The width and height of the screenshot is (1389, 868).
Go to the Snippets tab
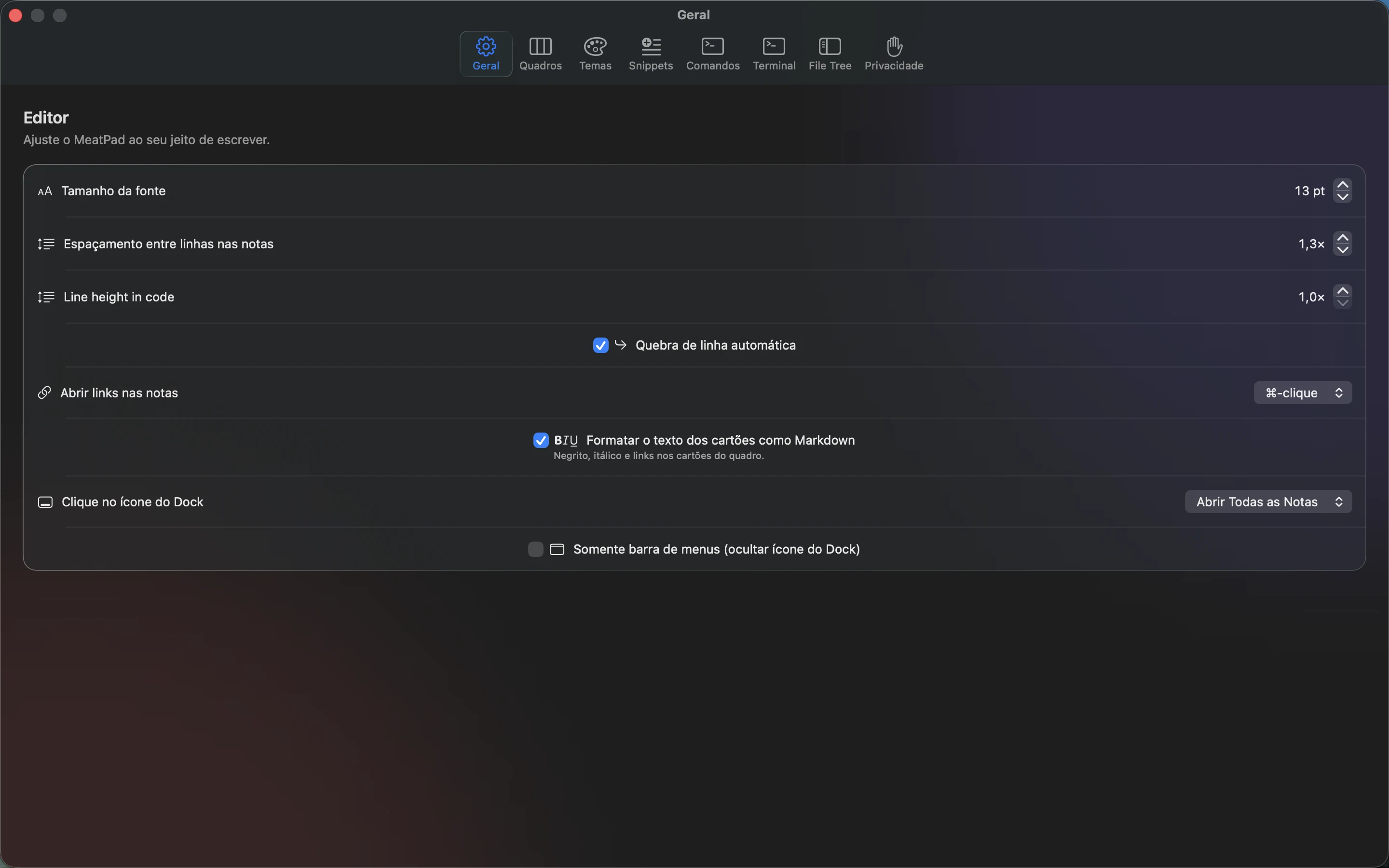pos(650,54)
